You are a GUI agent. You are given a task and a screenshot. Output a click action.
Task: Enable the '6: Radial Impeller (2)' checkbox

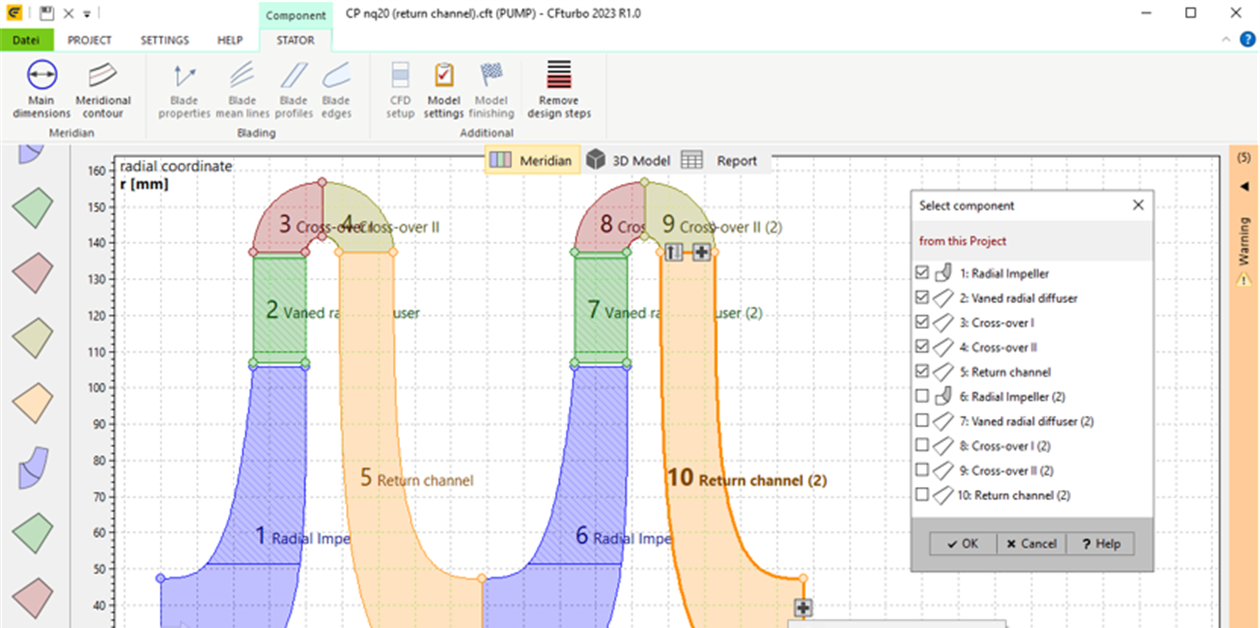921,396
